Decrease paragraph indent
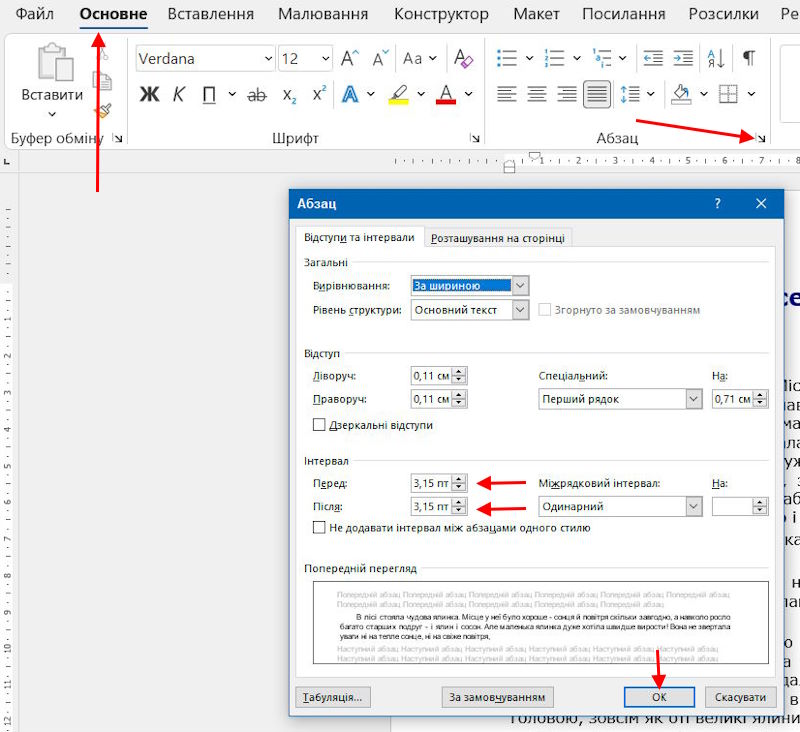The image size is (800, 732). (x=653, y=58)
